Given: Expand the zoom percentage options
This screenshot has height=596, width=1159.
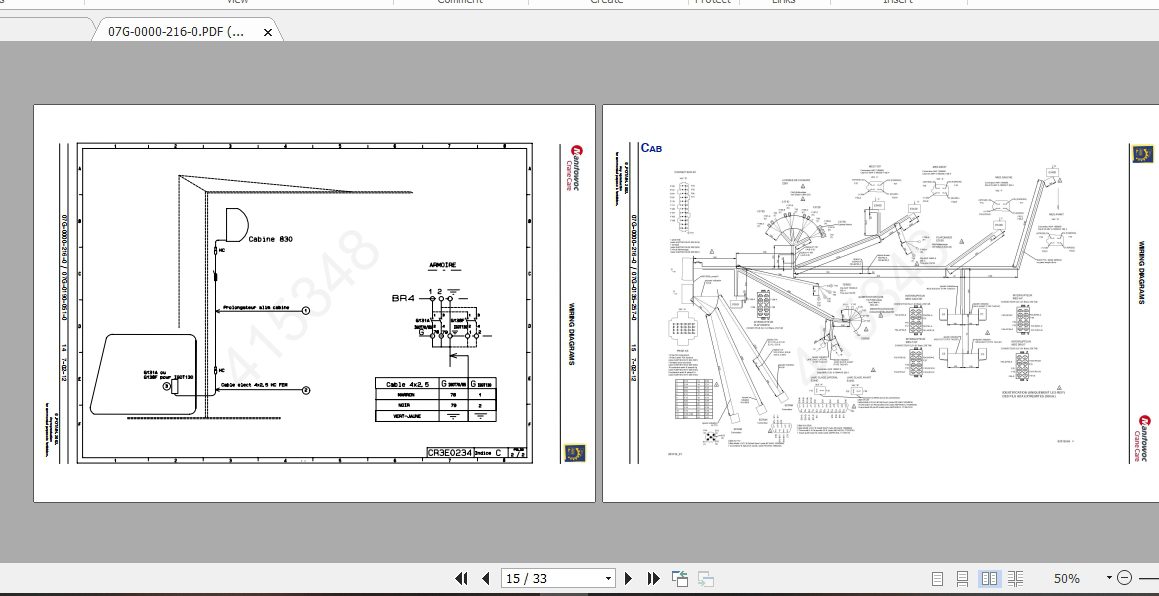Looking at the screenshot, I should (x=1109, y=578).
